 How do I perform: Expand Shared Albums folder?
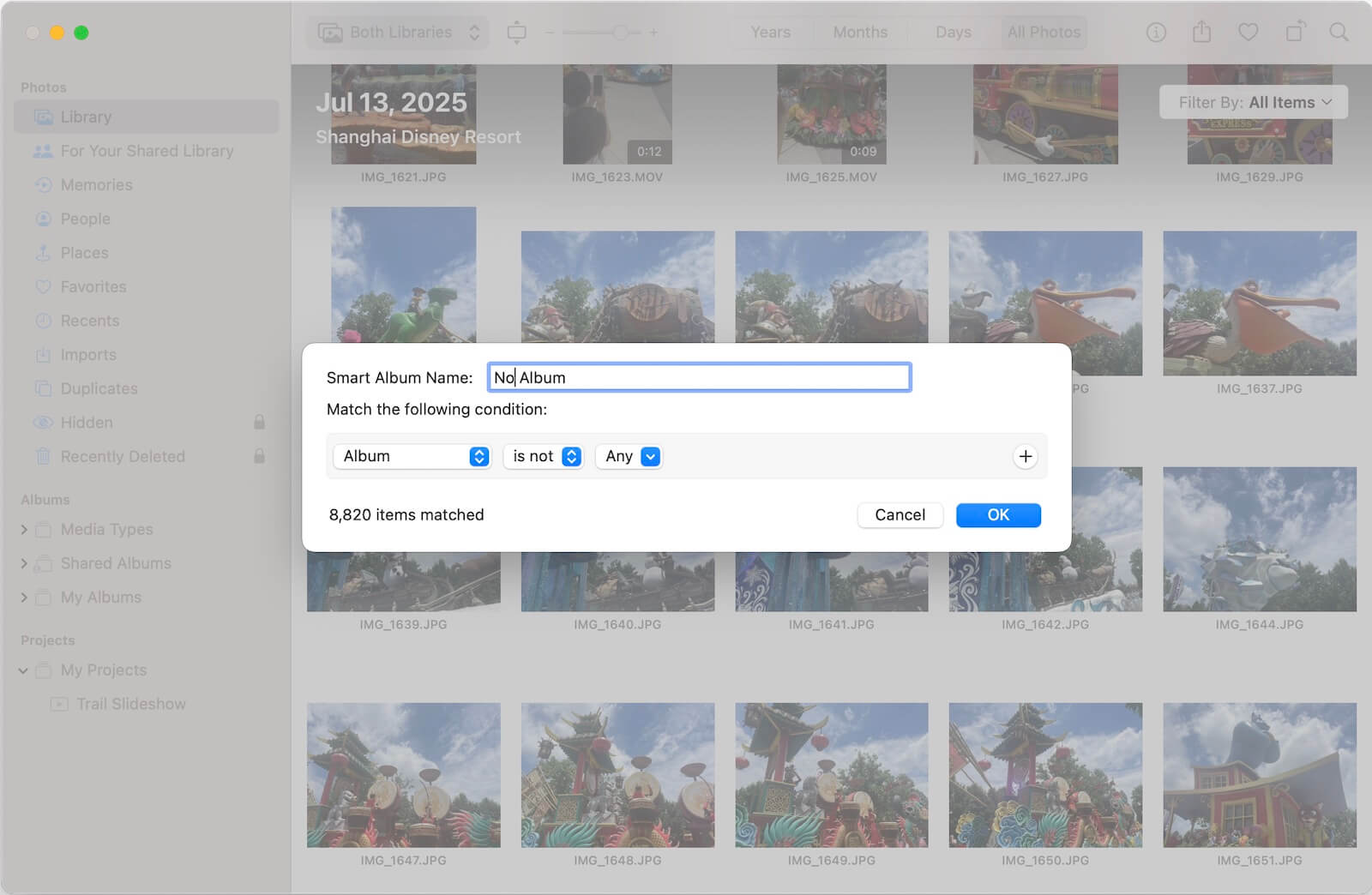24,563
